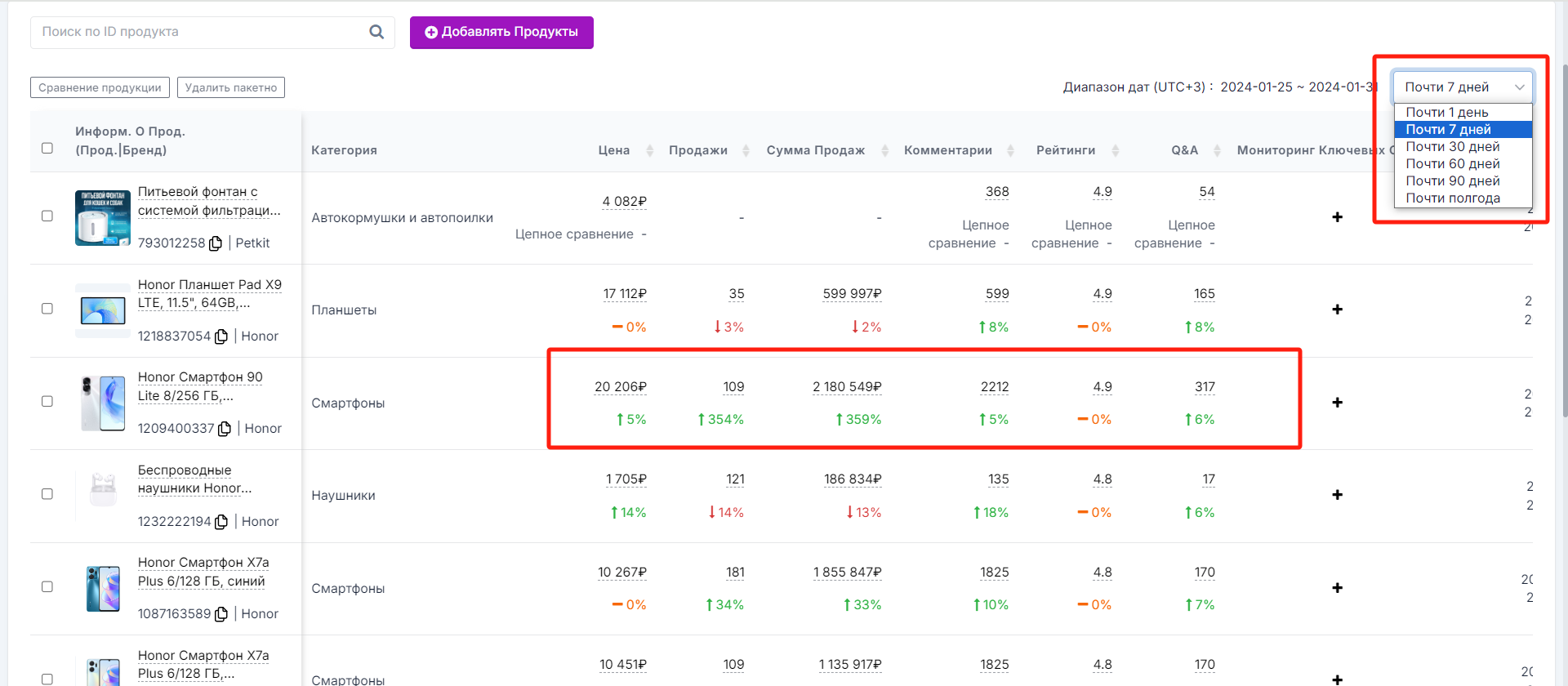Copy product ID 1209400337
1568x686 pixels.
point(225,429)
